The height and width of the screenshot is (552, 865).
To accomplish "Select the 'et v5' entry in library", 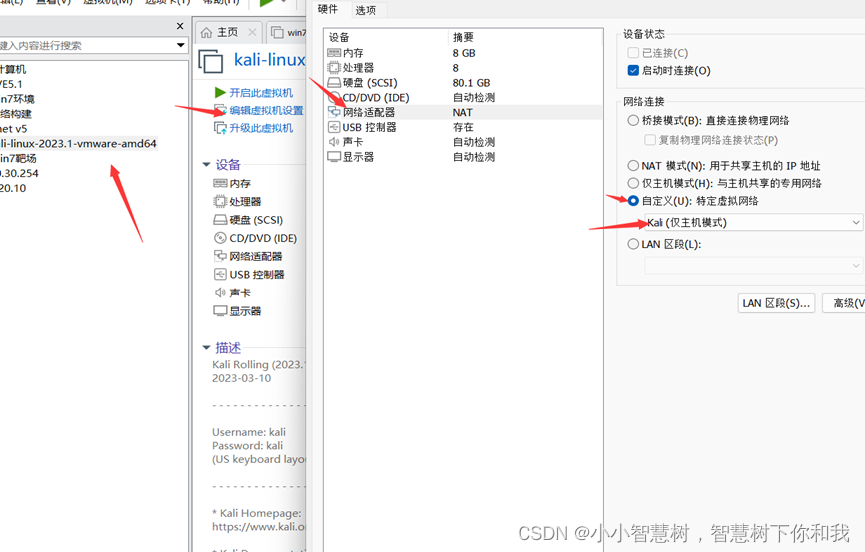I will [13, 128].
